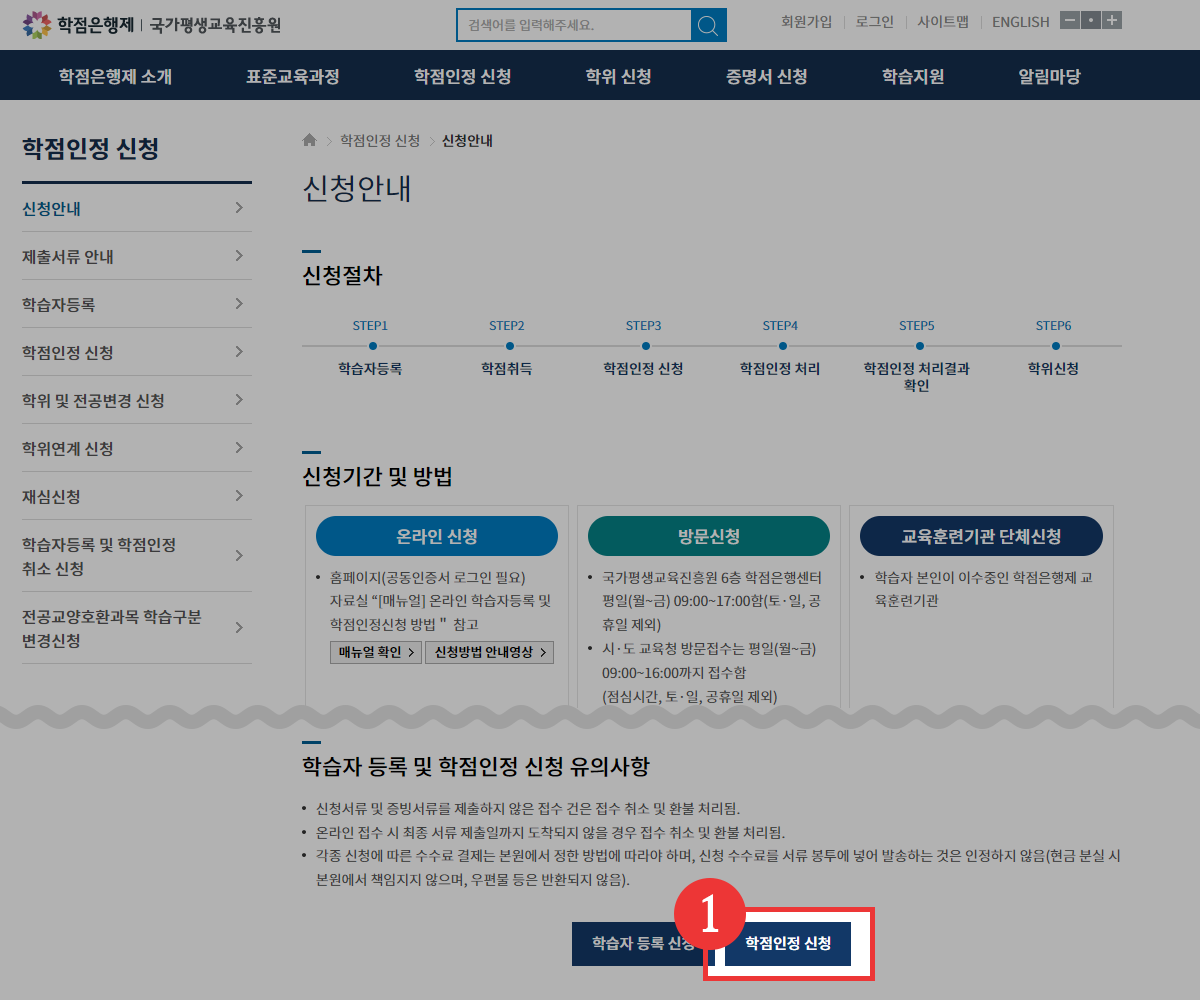The width and height of the screenshot is (1200, 1000).
Task: Open the 로그인 link
Action: coord(874,22)
